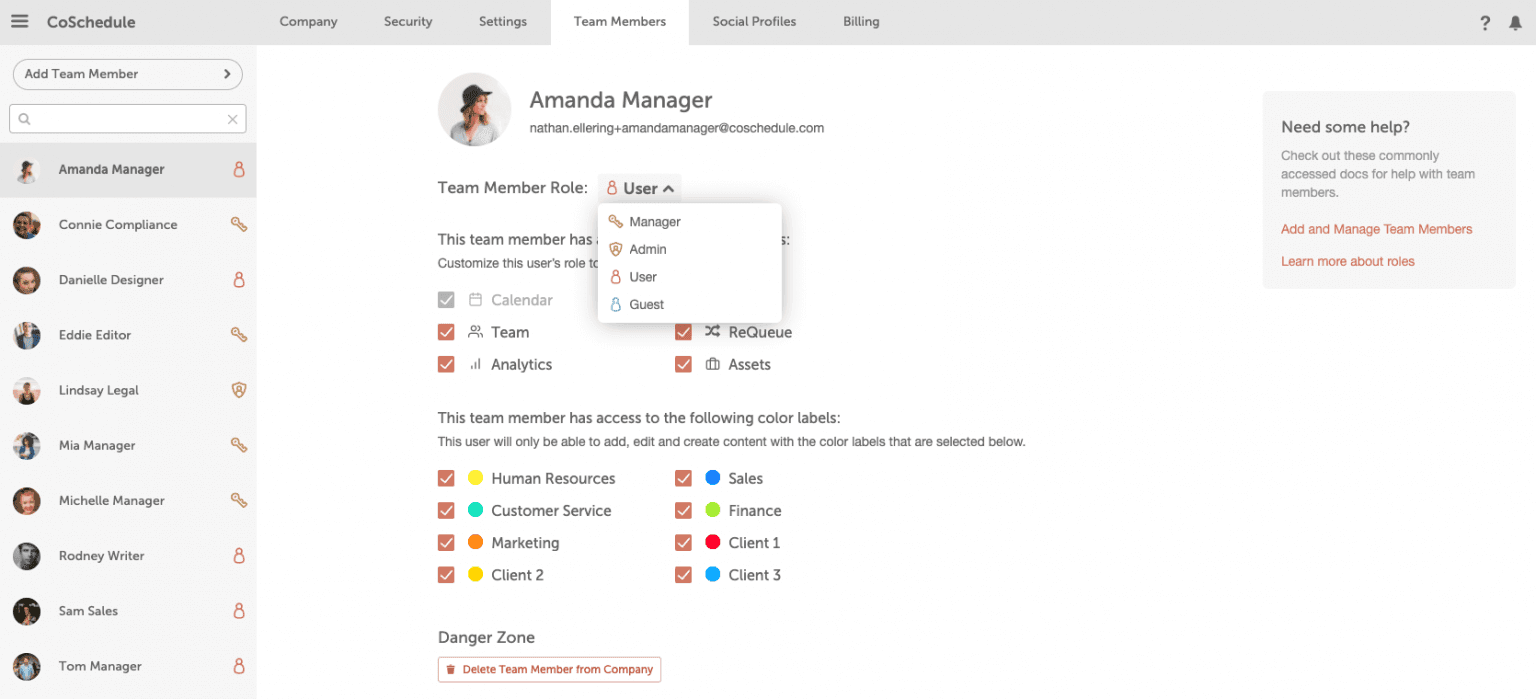Click the Assets briefcase icon

[712, 364]
